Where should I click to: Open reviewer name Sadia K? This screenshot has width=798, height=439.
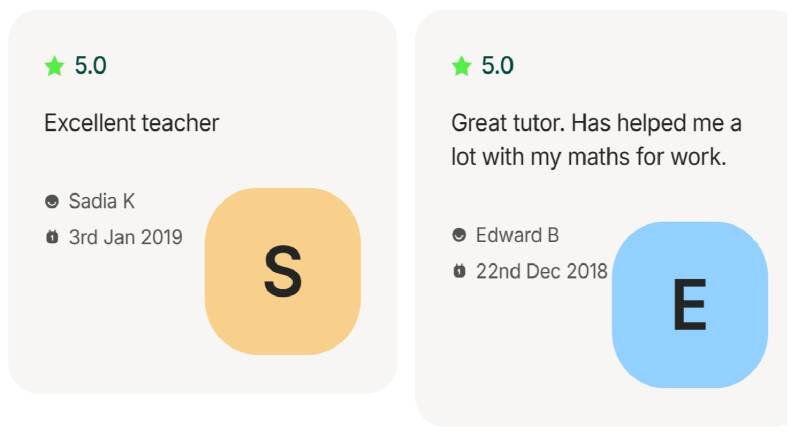(101, 202)
